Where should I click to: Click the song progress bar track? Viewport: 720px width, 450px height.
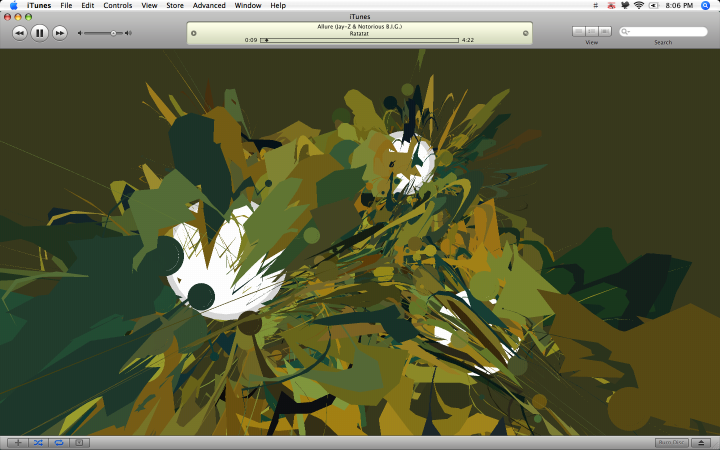pyautogui.click(x=359, y=40)
